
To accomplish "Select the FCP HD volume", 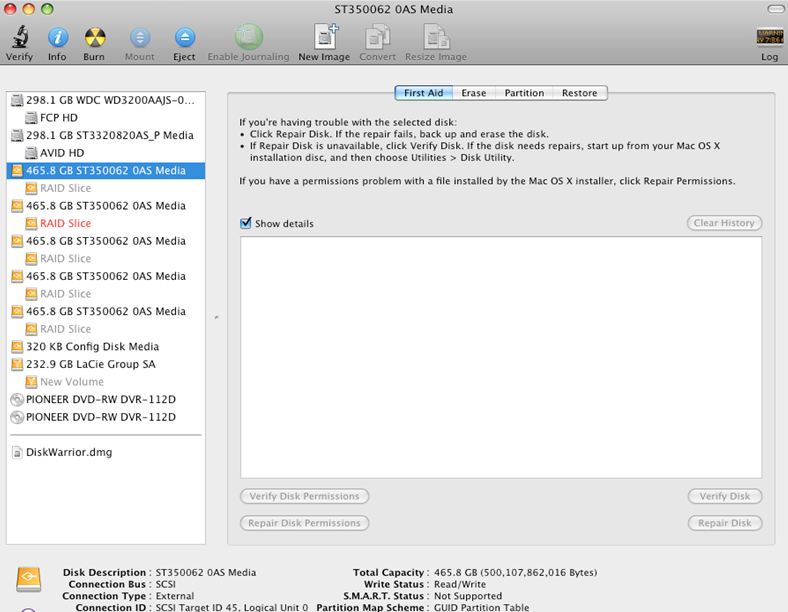I will pyautogui.click(x=106, y=118).
